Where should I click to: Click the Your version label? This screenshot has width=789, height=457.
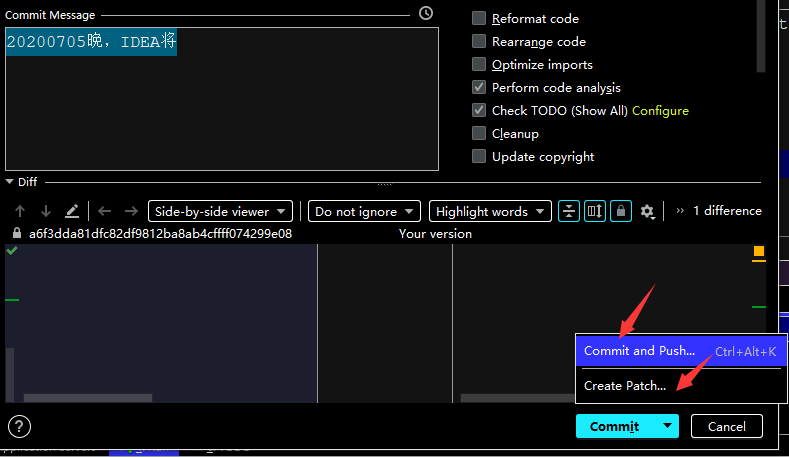tap(435, 234)
